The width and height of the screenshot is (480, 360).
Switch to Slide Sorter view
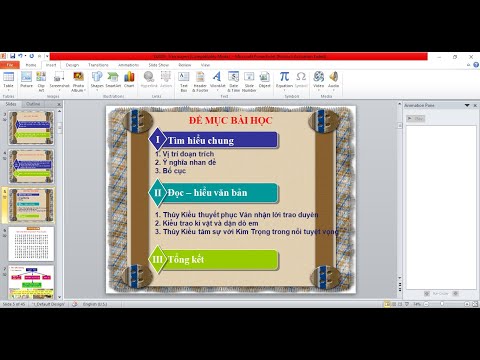(x=394, y=304)
